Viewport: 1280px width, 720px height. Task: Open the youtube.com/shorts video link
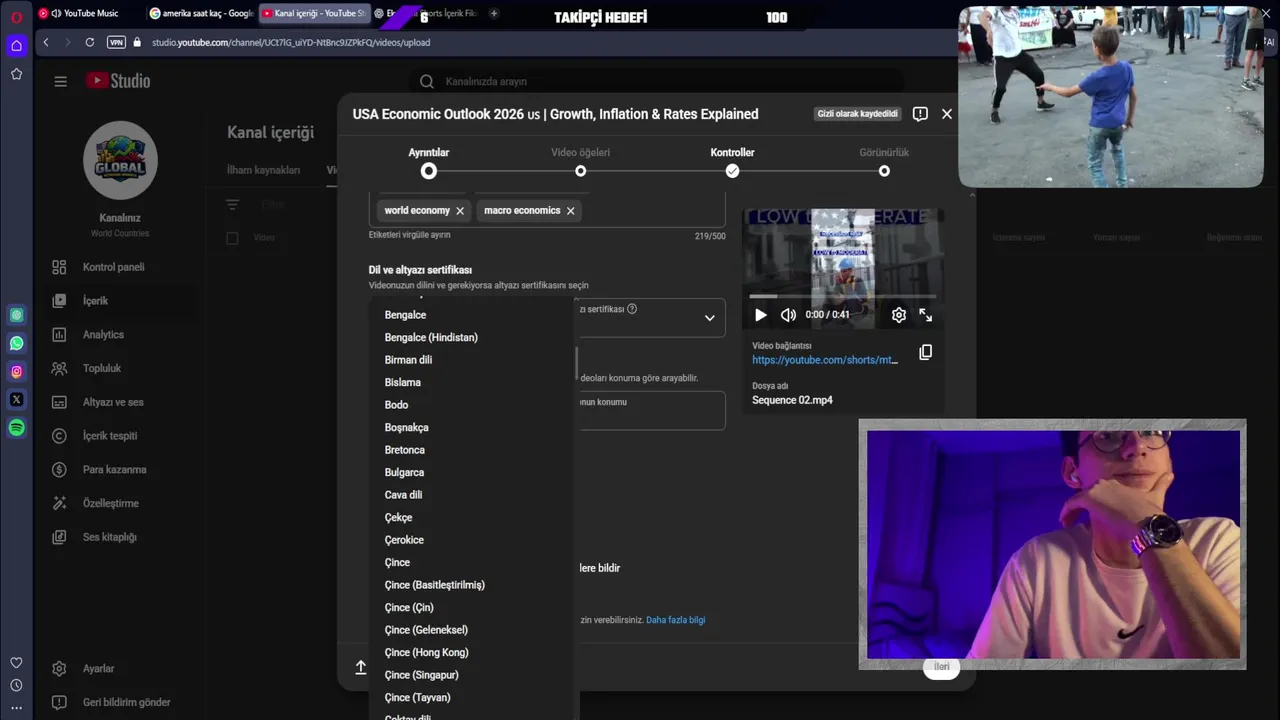point(825,360)
